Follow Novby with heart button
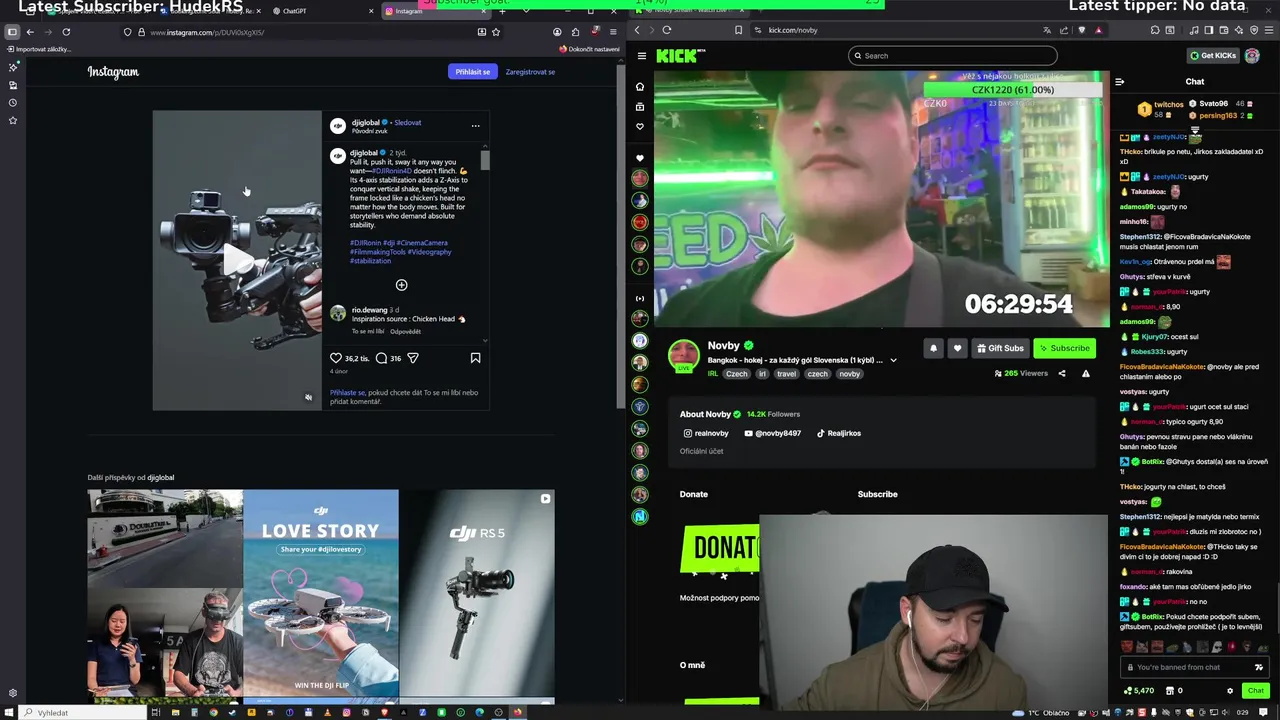 tap(957, 348)
